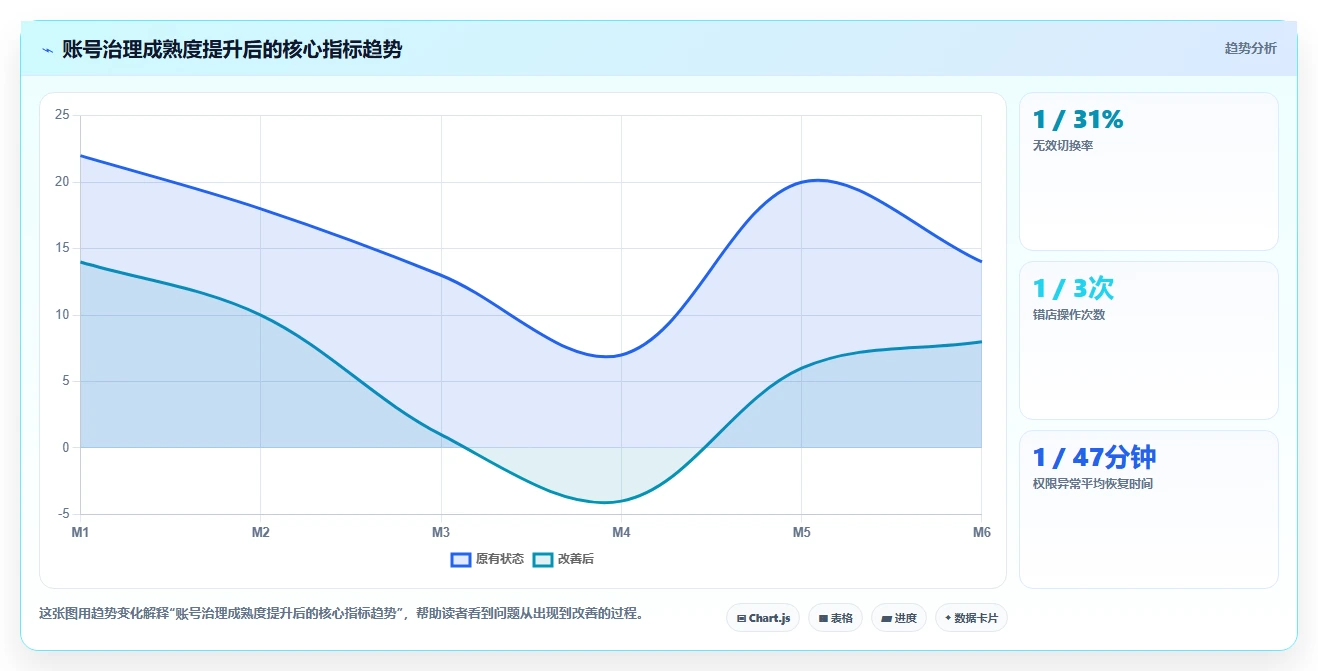Click the 1 / 3次 metric value
The height and width of the screenshot is (671, 1318).
[1073, 289]
